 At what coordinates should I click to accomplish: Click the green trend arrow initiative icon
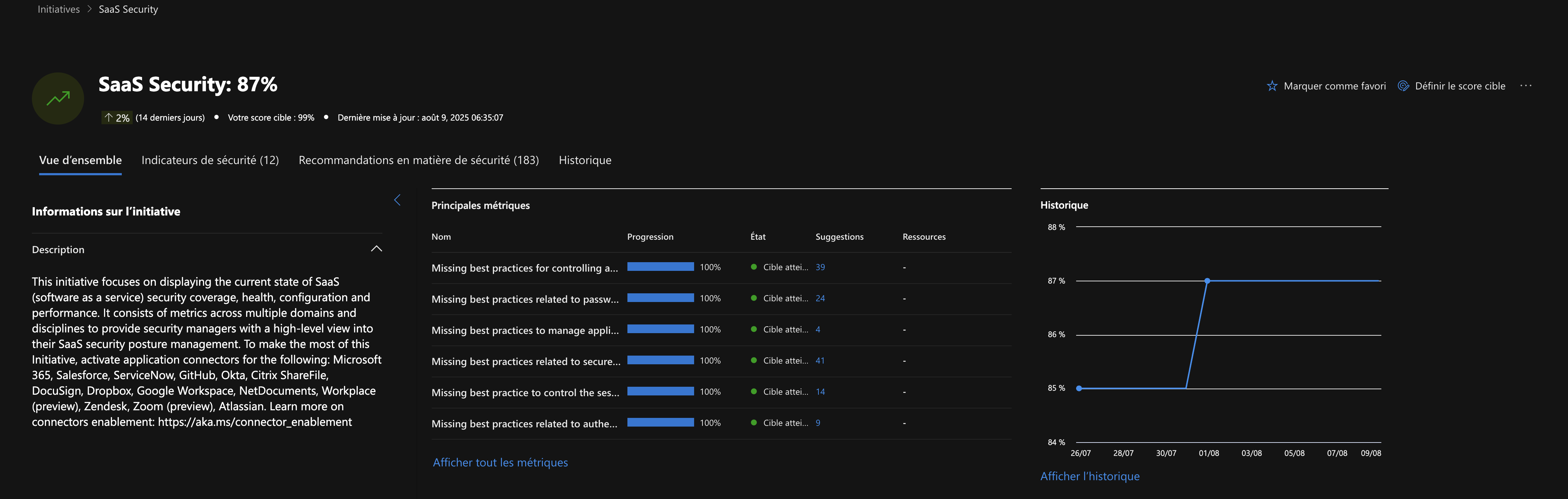click(x=58, y=98)
